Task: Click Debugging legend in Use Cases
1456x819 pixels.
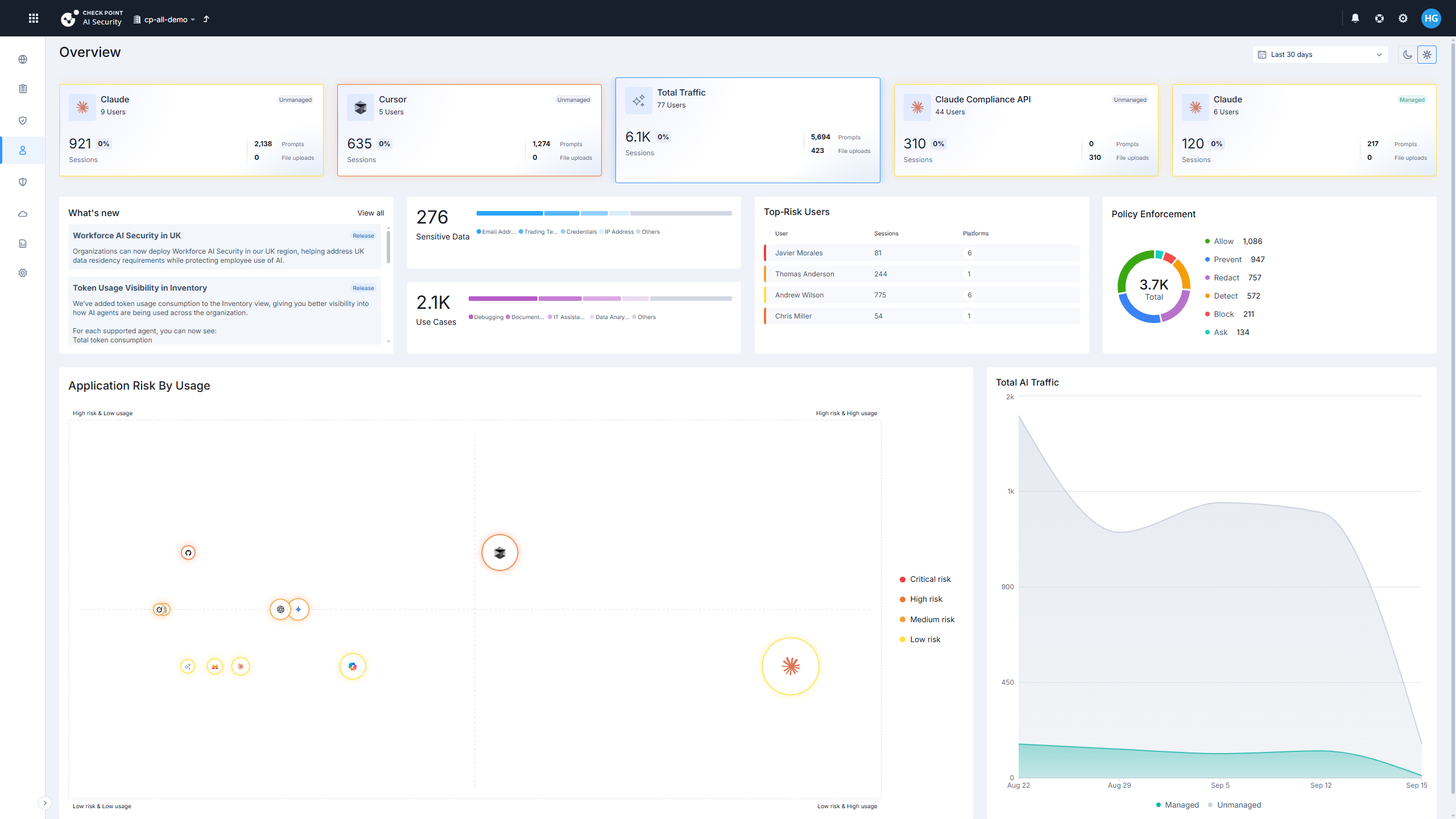Action: pos(486,317)
